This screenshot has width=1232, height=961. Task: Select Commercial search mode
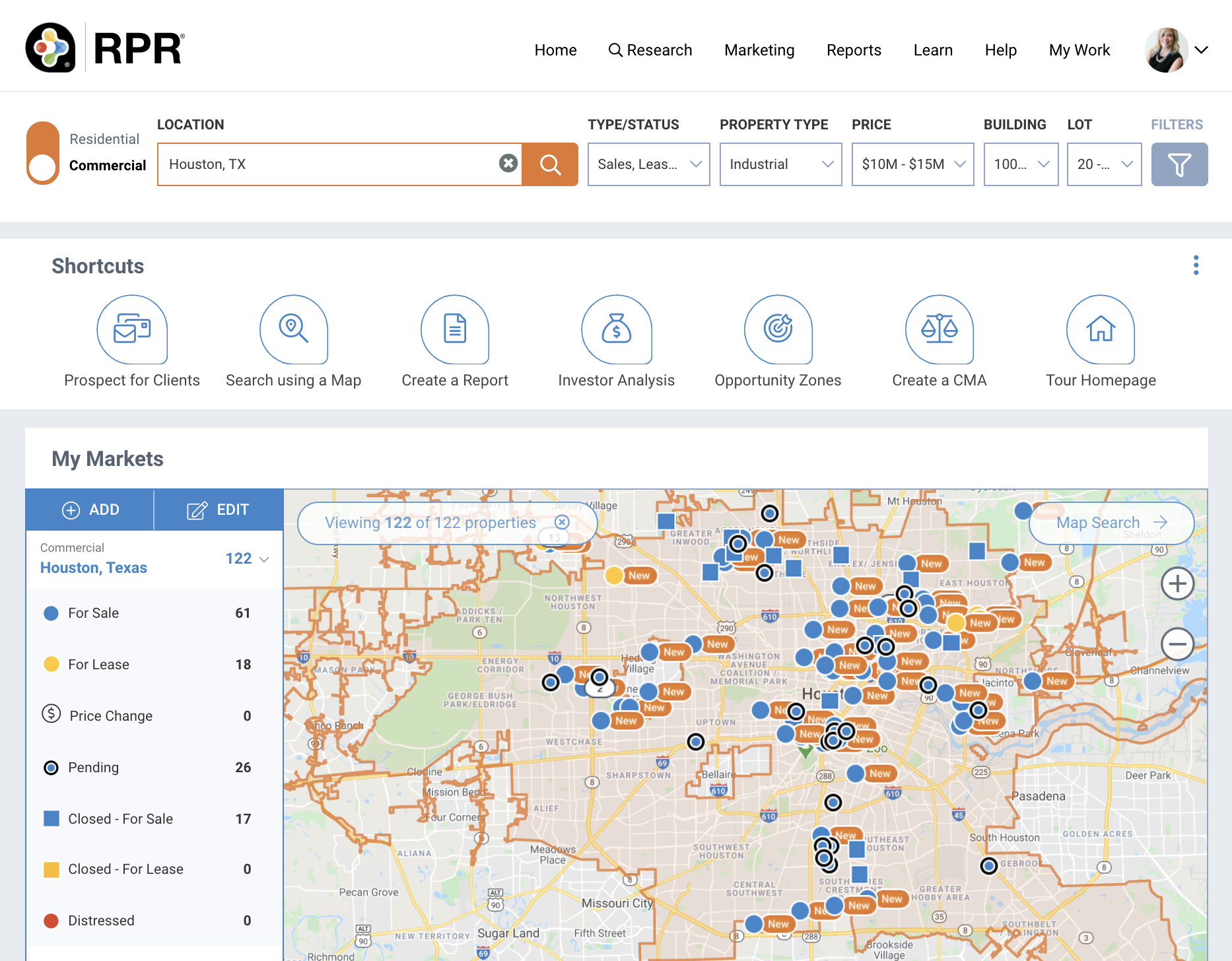click(x=108, y=166)
